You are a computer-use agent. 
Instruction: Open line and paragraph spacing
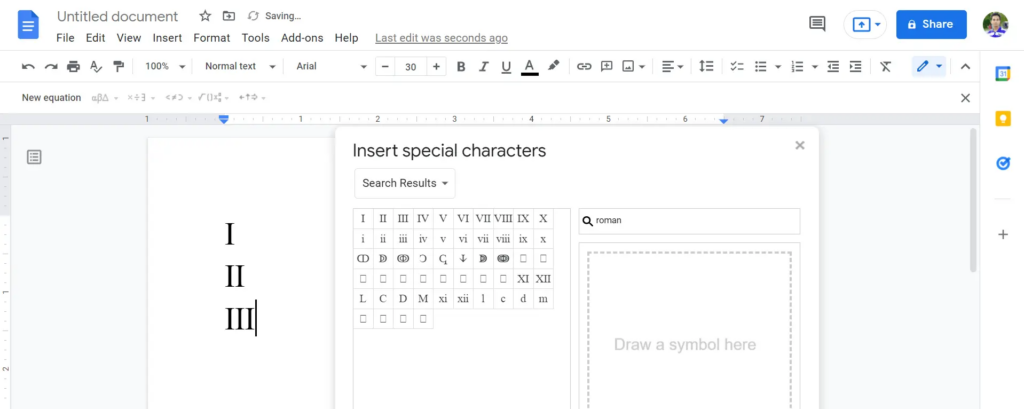[x=706, y=66]
